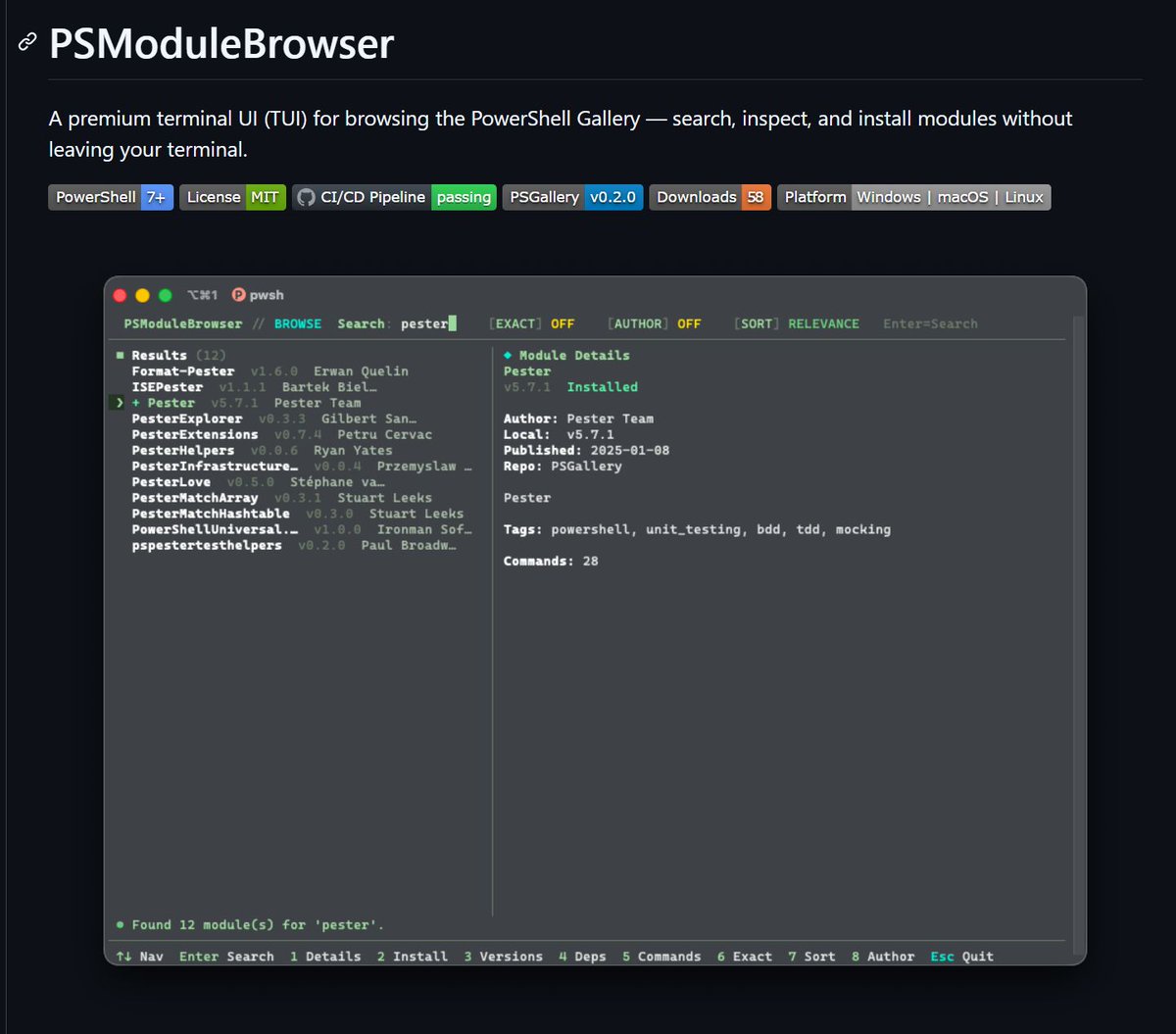Screen dimensions: 1176x1034
Task: Click the 1 Details footer shortcut
Action: point(325,957)
